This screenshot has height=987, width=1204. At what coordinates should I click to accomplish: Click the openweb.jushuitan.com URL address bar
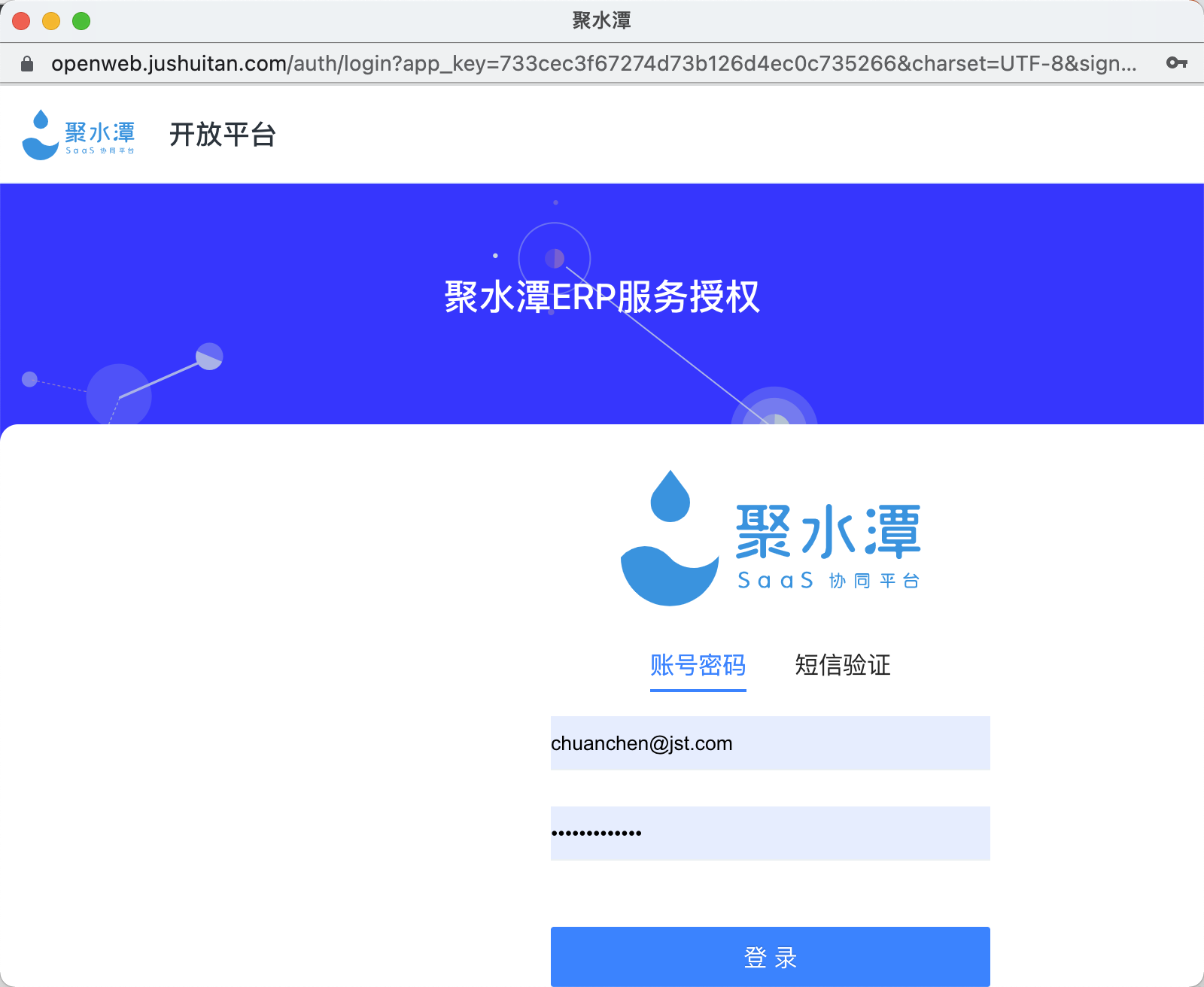point(594,64)
